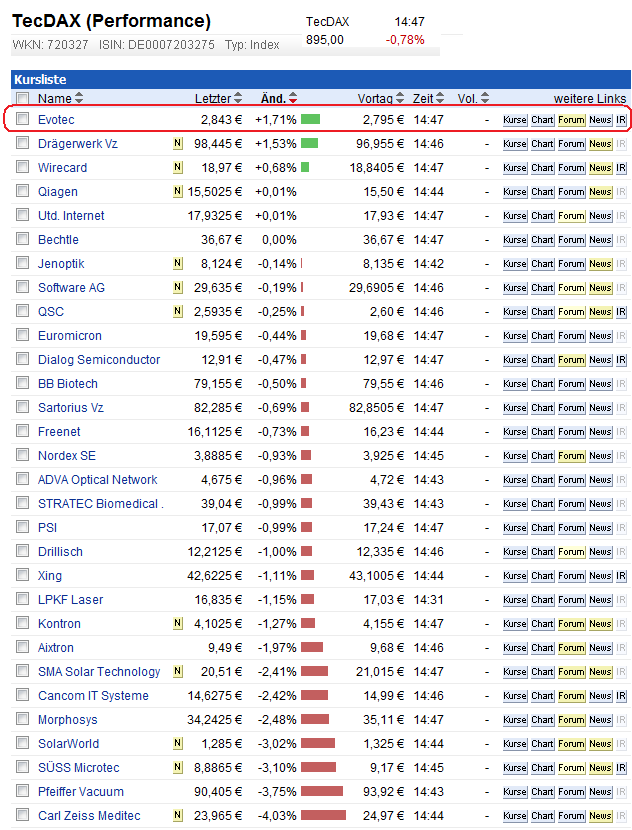Open News button for Xing
632x830 pixels.
600,576
